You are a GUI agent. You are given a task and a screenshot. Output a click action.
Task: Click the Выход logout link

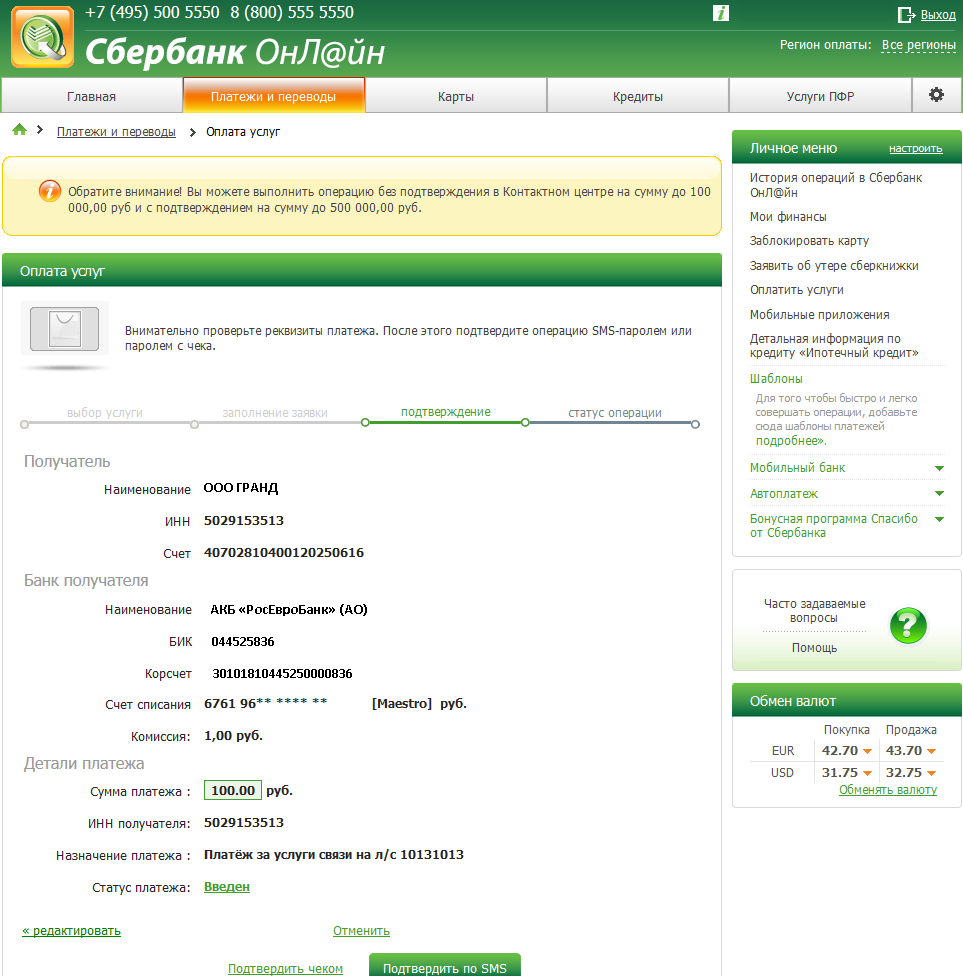[938, 15]
